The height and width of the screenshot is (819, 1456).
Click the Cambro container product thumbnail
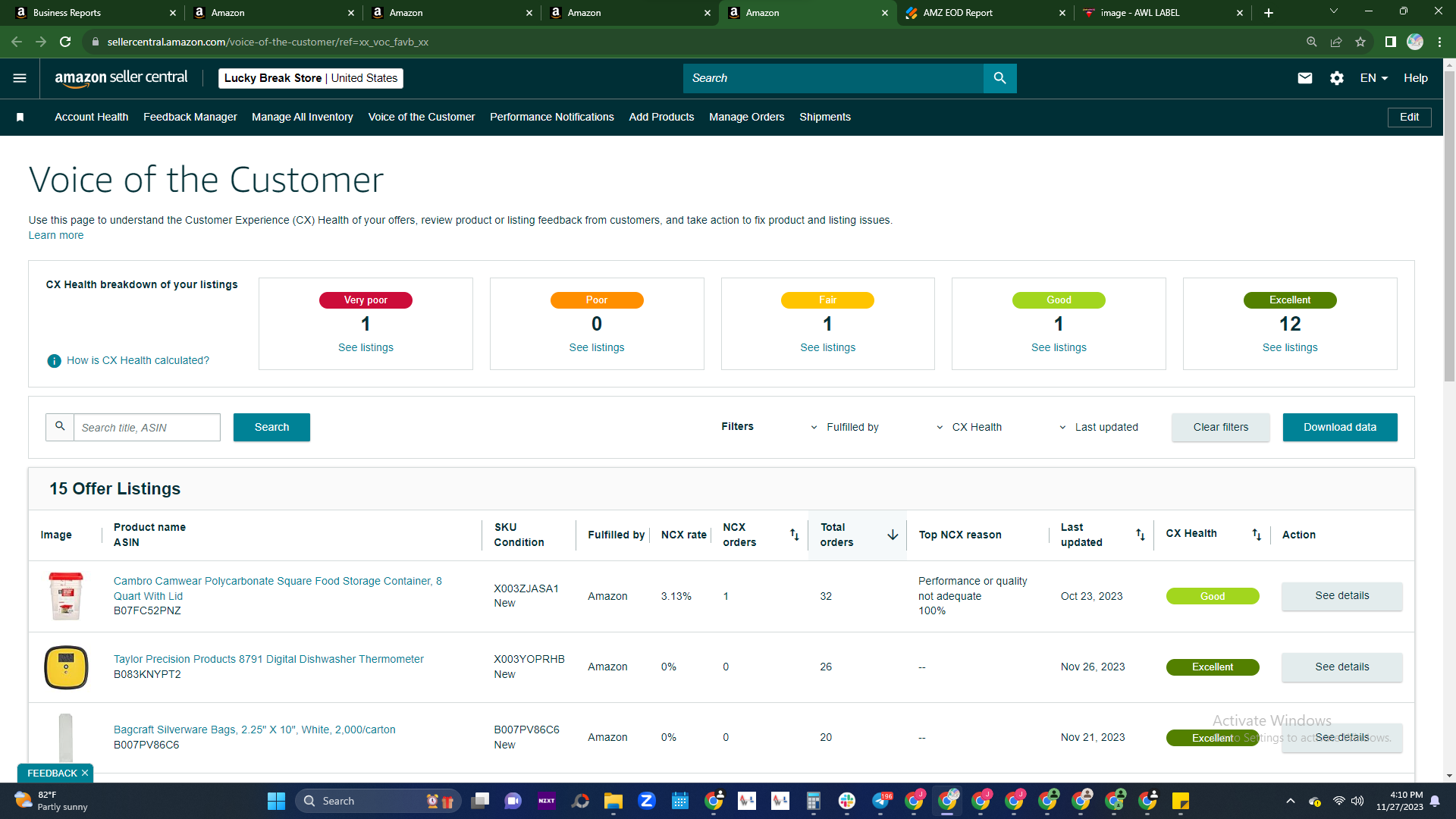(x=66, y=596)
